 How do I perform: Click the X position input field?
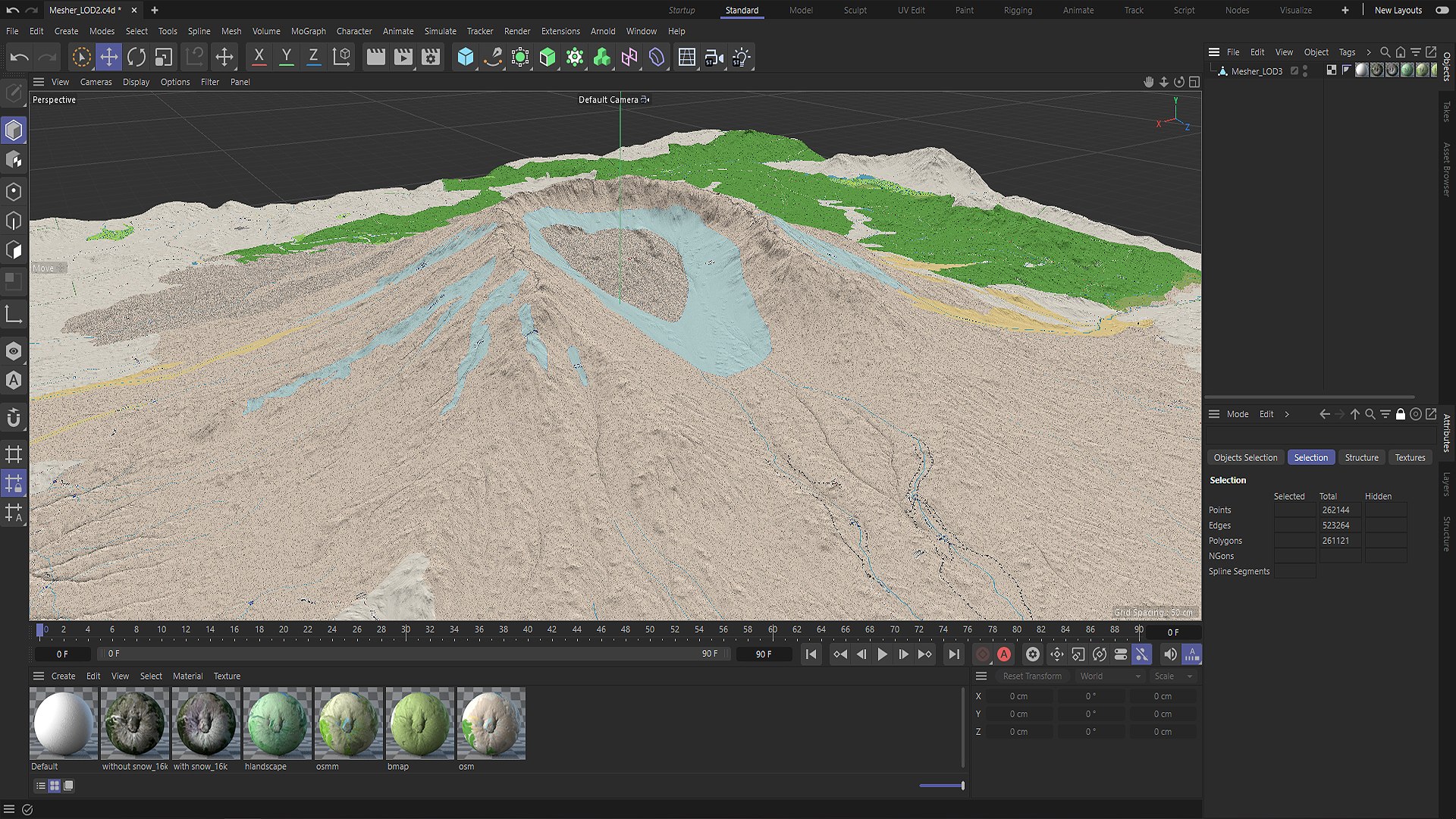tap(1018, 696)
